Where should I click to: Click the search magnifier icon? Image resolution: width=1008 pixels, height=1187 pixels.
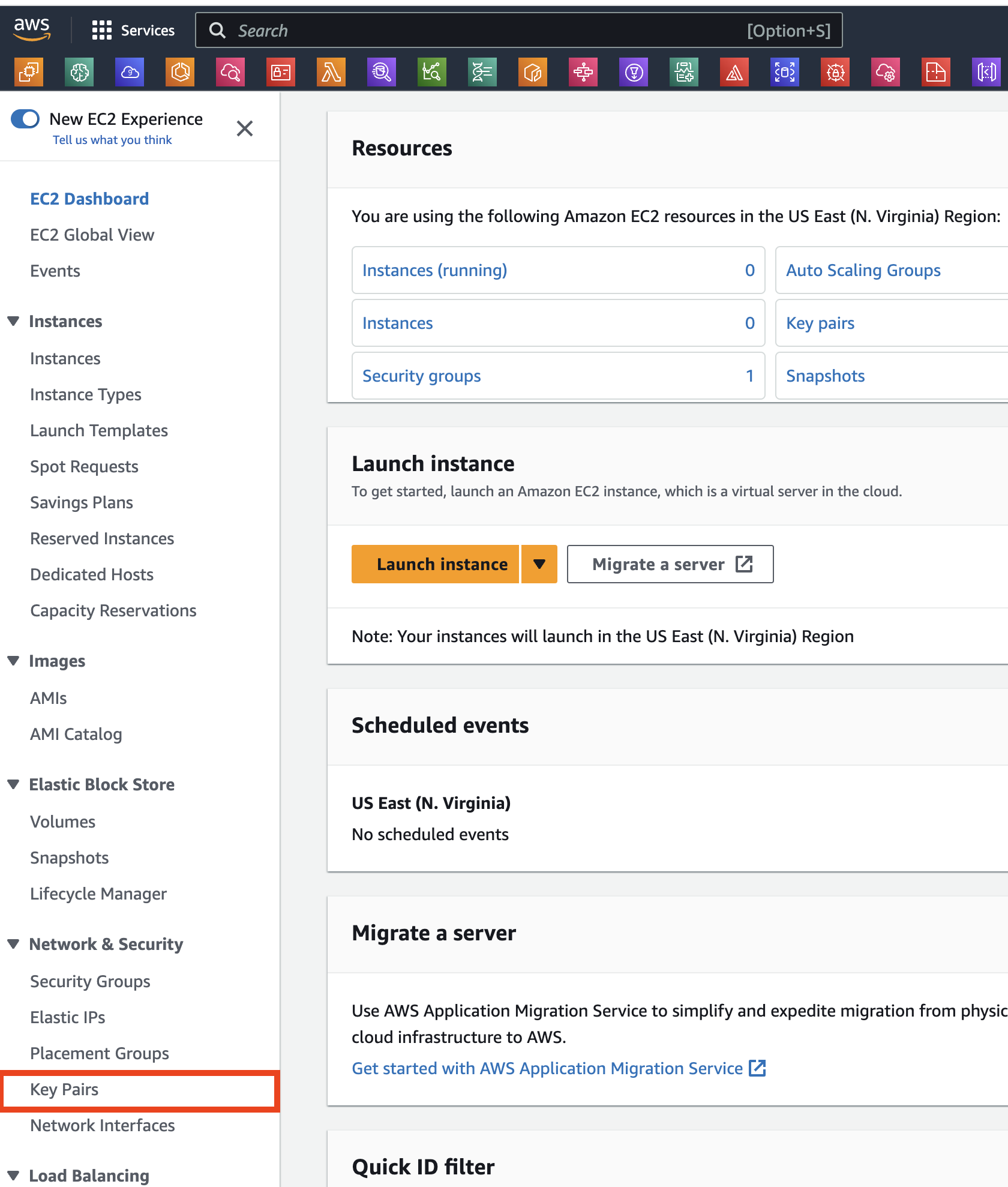[217, 31]
